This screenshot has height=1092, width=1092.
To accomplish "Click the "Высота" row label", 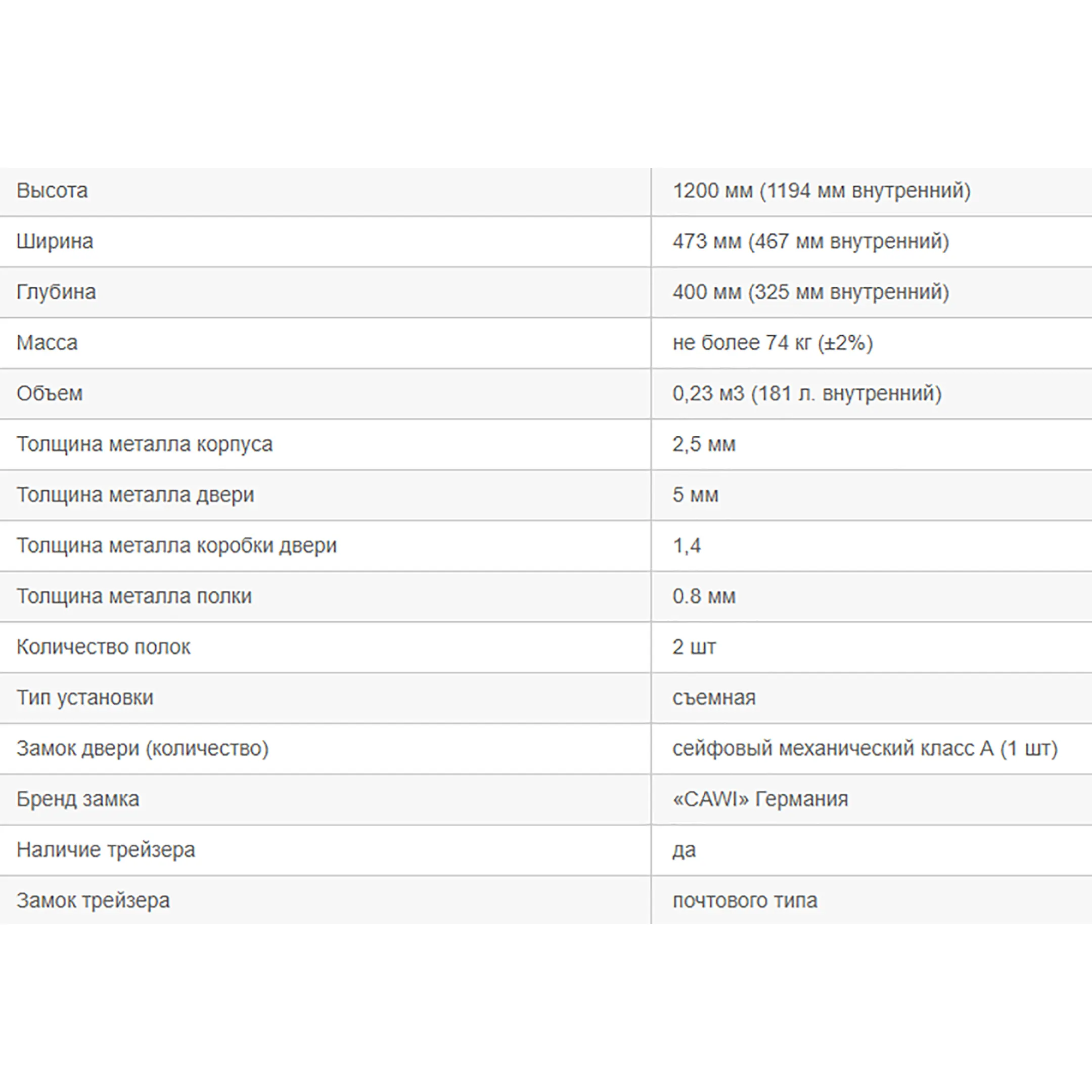I will coord(52,191).
